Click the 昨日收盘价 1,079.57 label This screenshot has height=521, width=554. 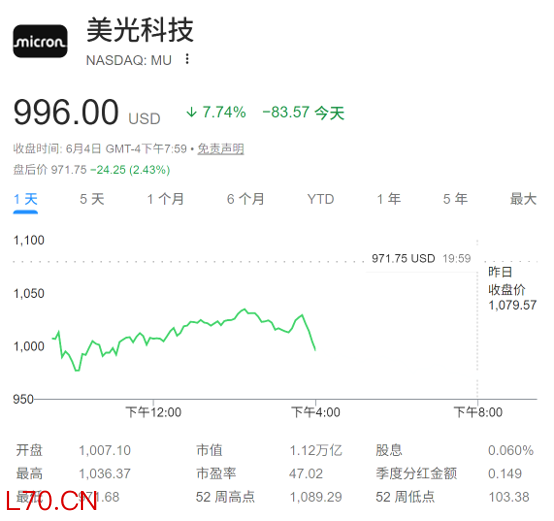pos(512,289)
